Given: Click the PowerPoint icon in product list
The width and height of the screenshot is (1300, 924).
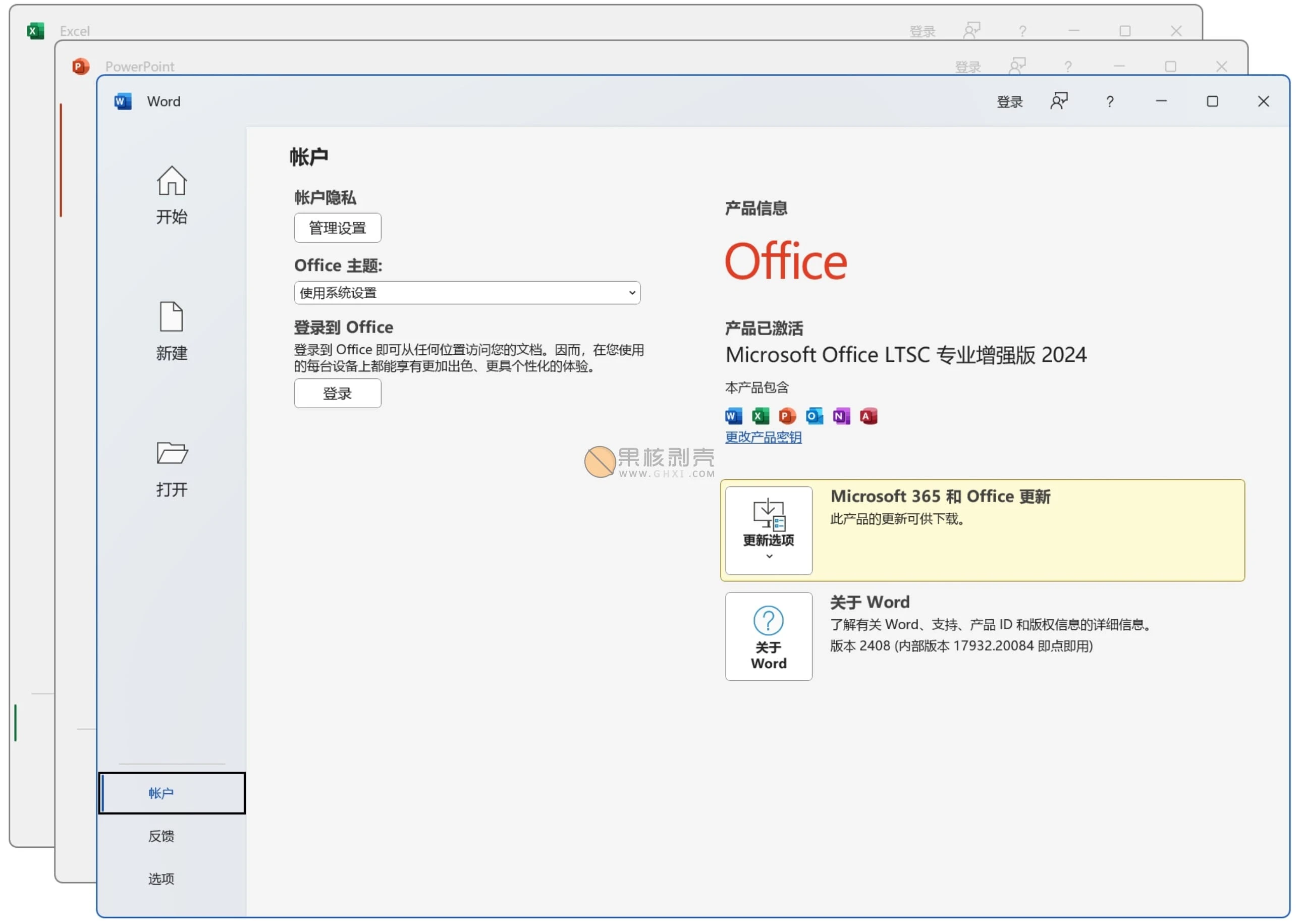Looking at the screenshot, I should coord(787,416).
